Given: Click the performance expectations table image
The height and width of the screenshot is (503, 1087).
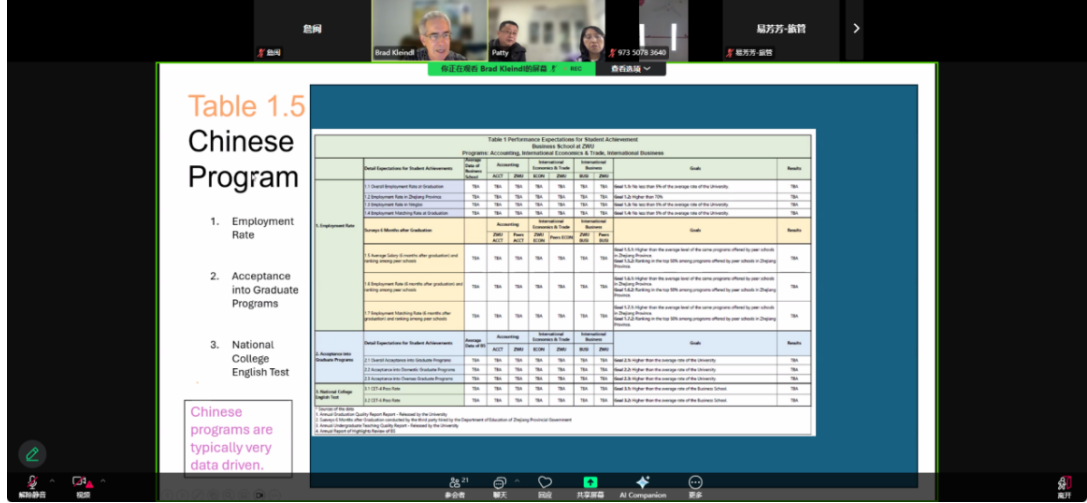Looking at the screenshot, I should point(564,283).
